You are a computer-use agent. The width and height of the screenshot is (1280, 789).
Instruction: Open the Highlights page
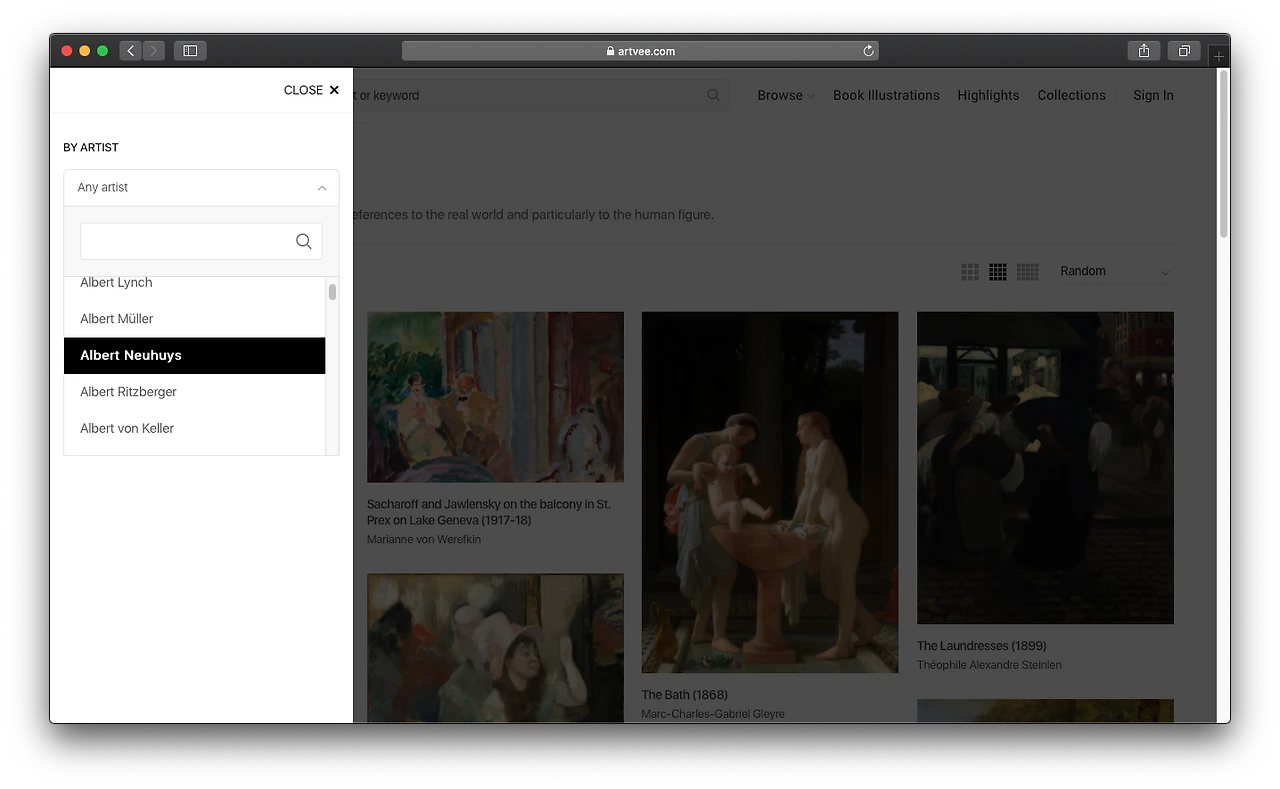coord(988,95)
